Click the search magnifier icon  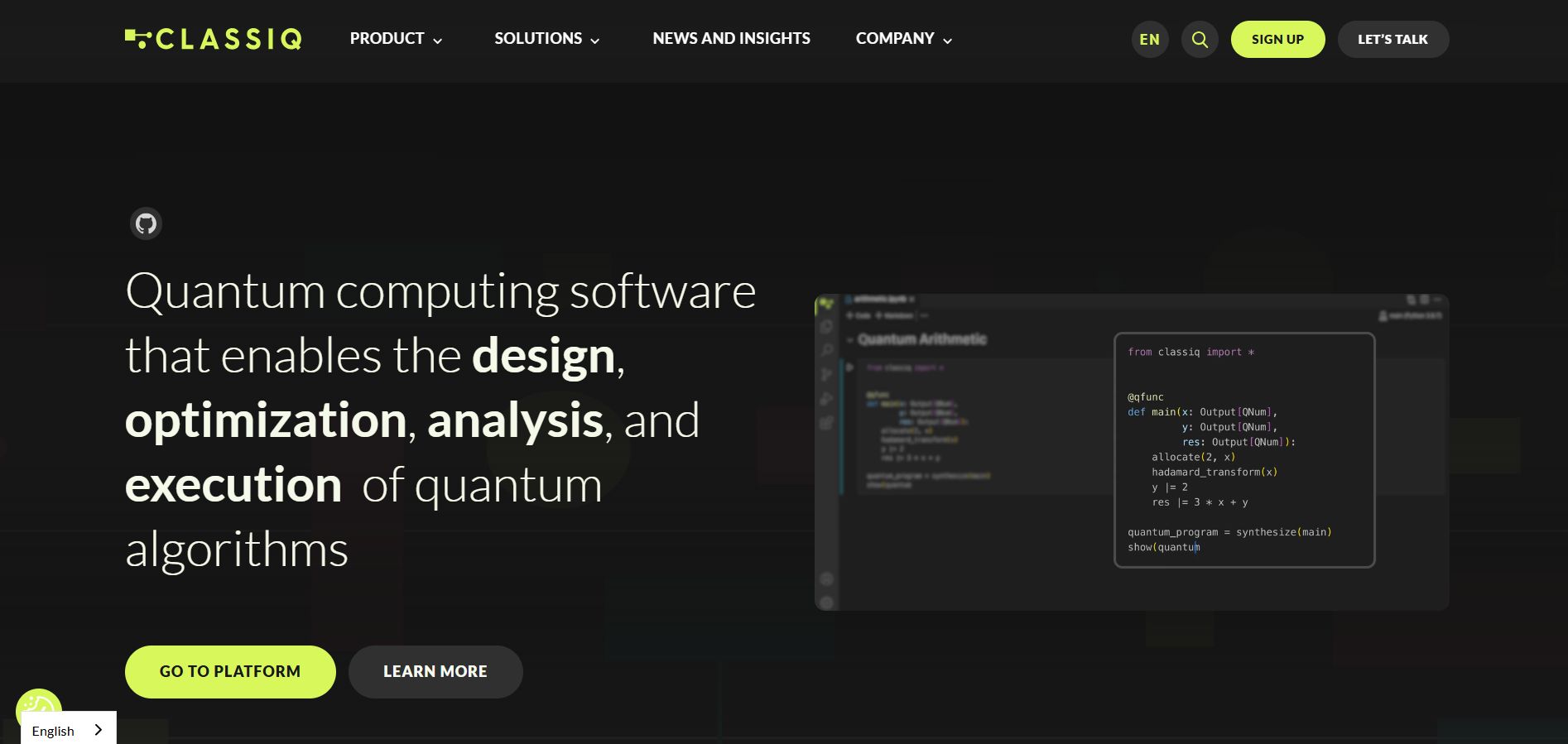point(1200,40)
